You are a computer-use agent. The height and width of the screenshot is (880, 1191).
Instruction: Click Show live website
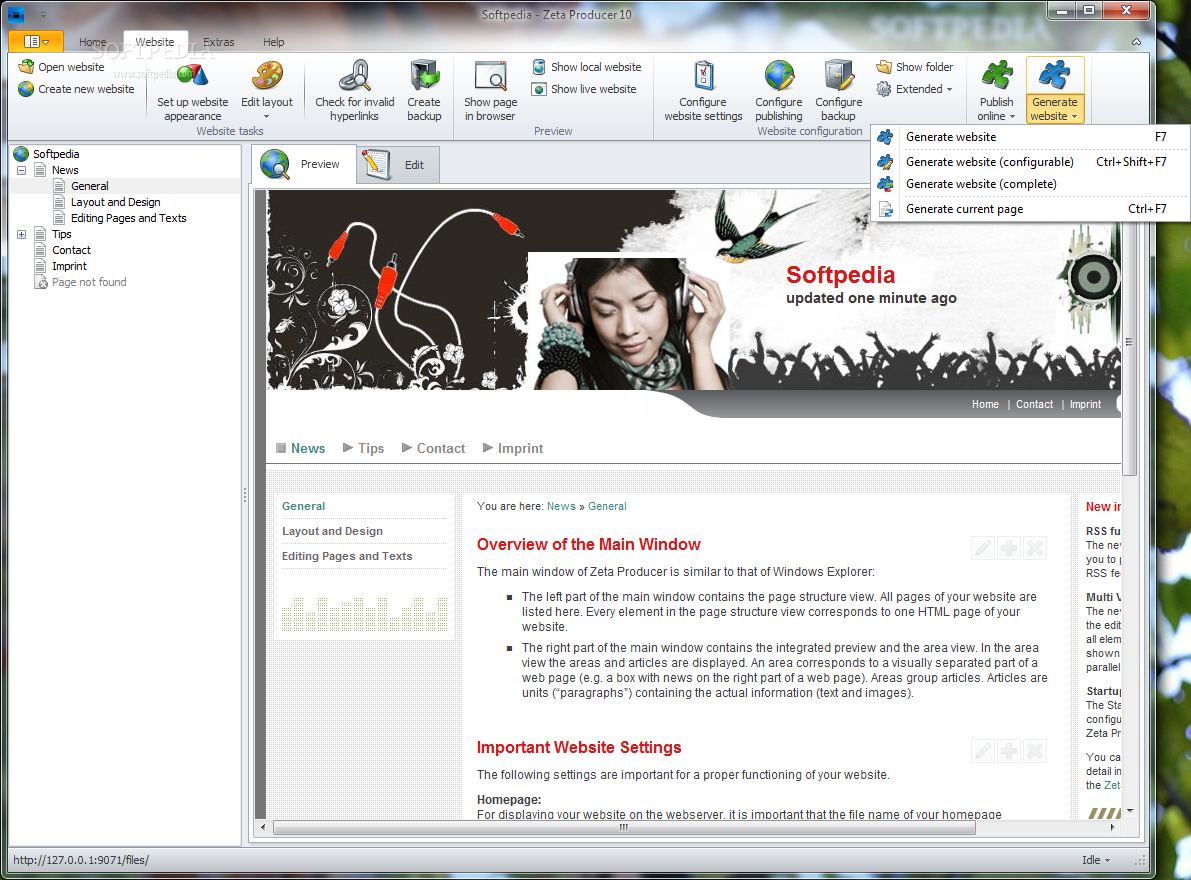point(584,89)
